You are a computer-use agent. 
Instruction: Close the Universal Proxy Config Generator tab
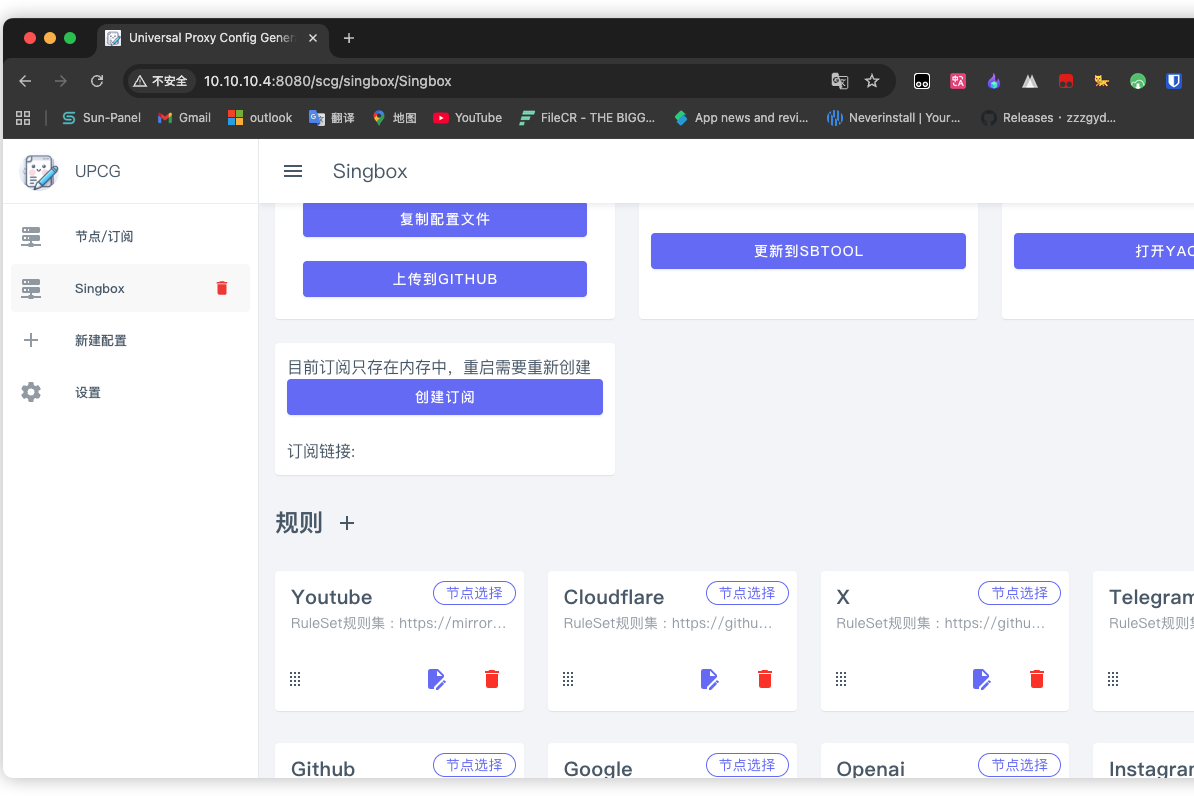tap(313, 38)
